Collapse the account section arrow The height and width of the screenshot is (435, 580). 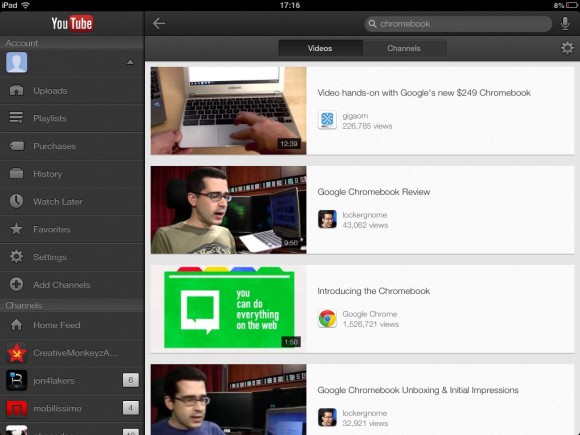pyautogui.click(x=130, y=62)
